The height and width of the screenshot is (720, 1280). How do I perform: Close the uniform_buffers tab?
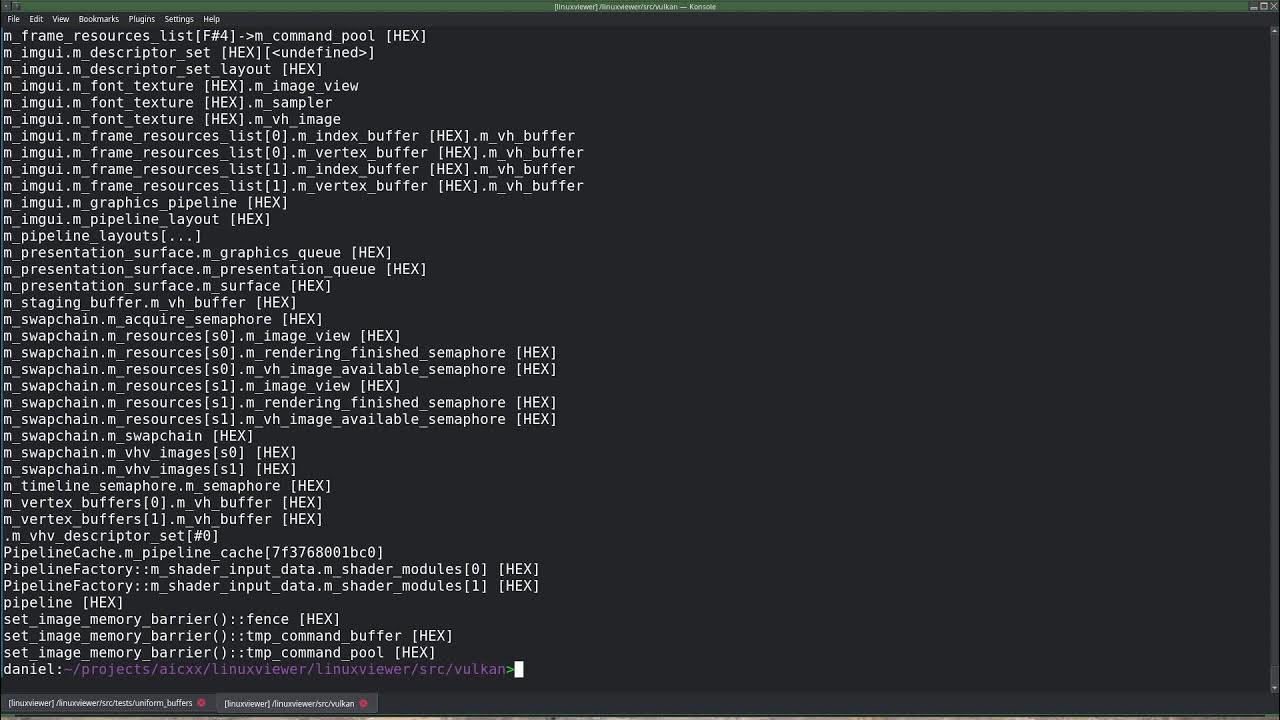pyautogui.click(x=201, y=703)
